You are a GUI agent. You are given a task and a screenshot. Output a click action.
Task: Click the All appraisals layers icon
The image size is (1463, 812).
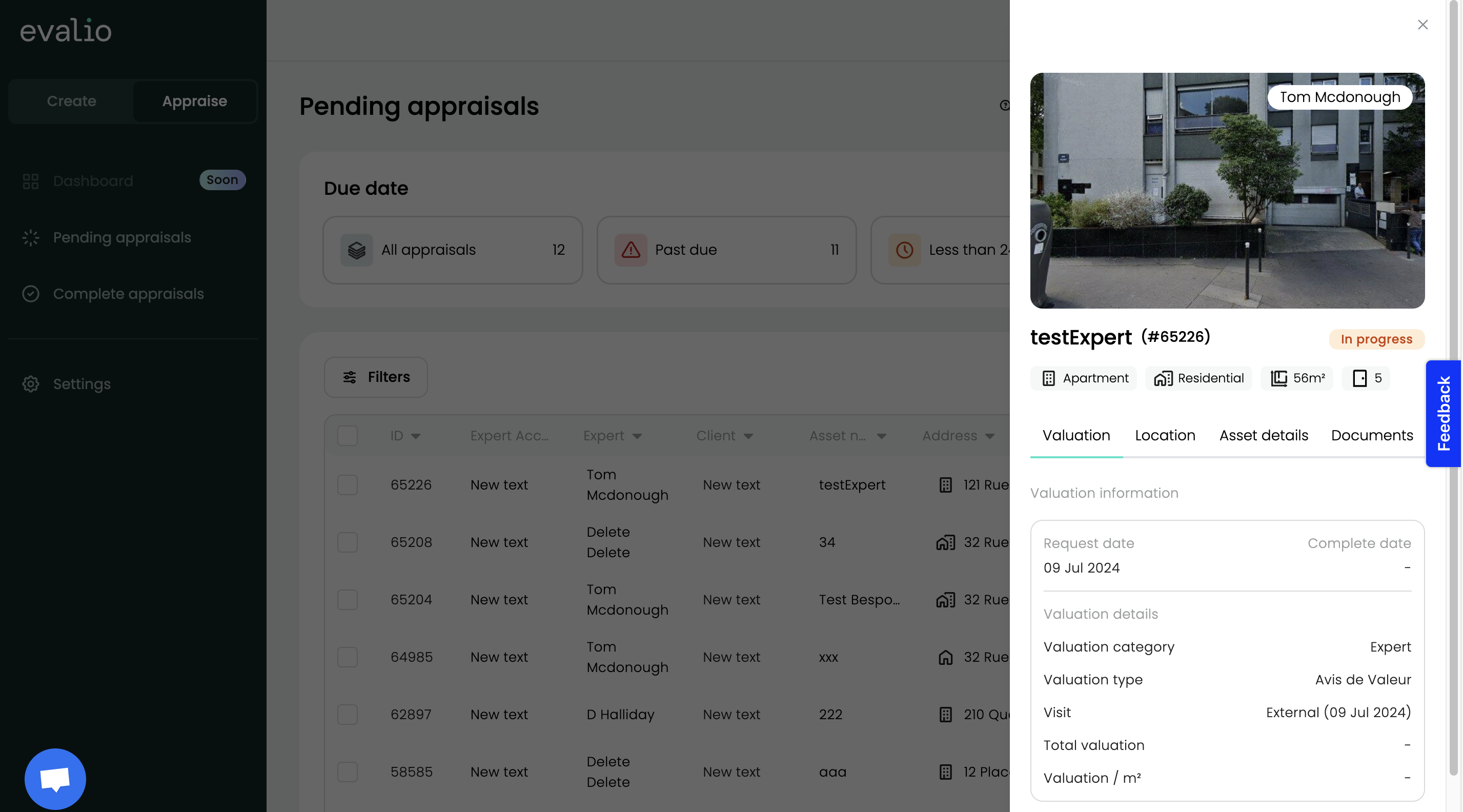point(357,250)
